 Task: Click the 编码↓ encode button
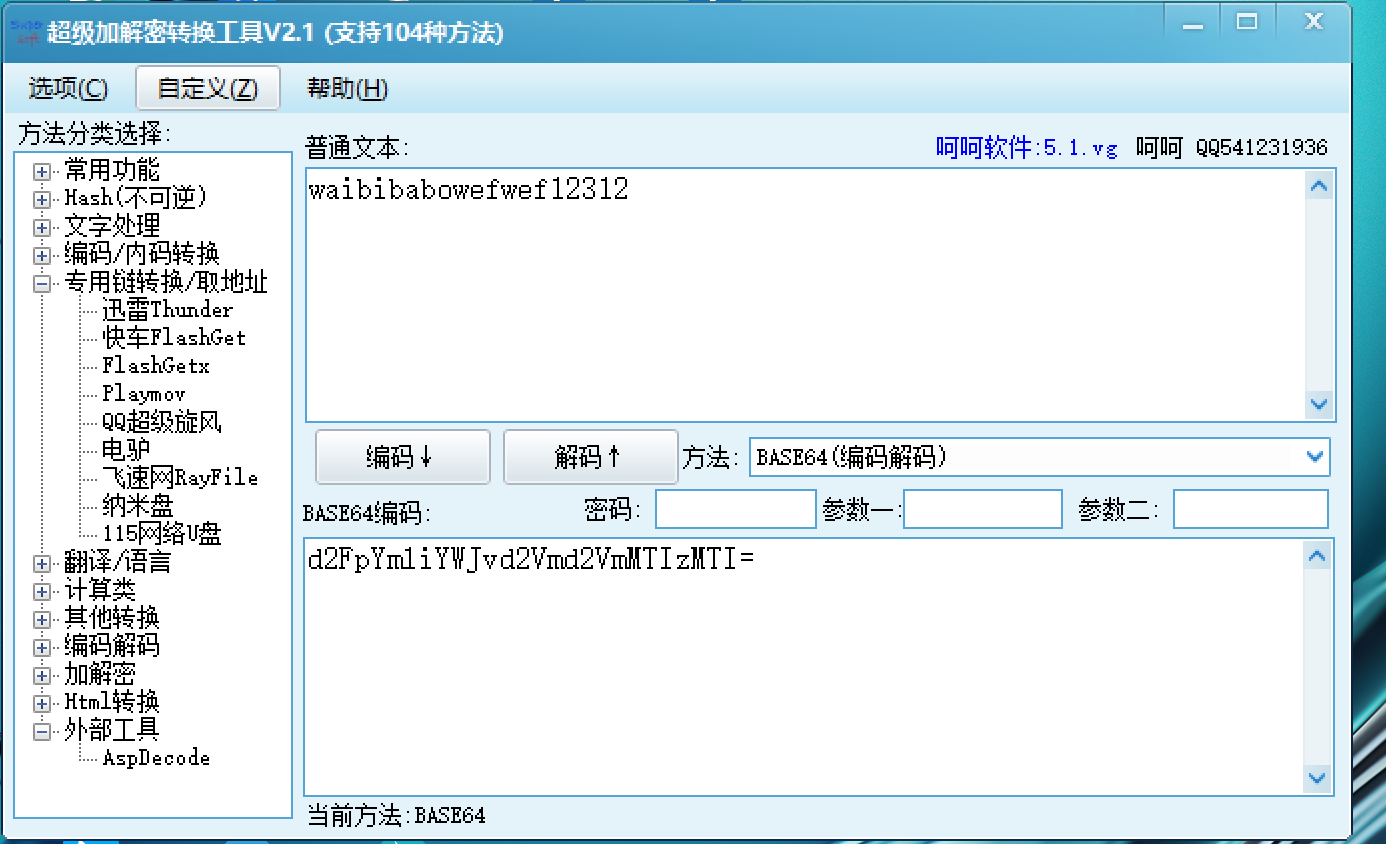click(x=403, y=457)
